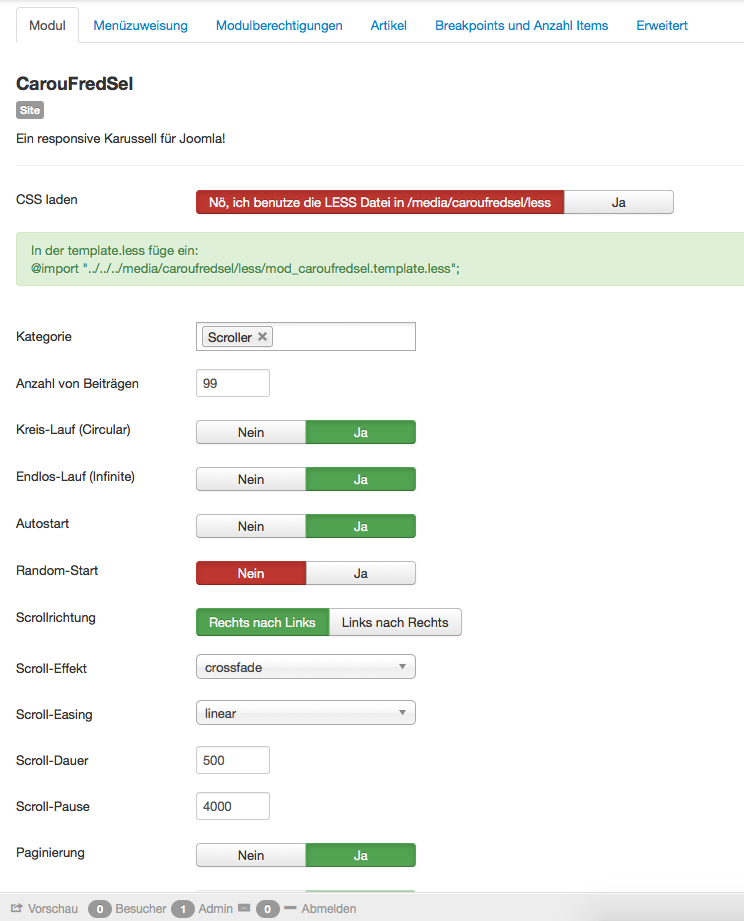Set Kreis-Lauf (Circular) to Nein
This screenshot has width=744, height=921.
click(x=251, y=432)
